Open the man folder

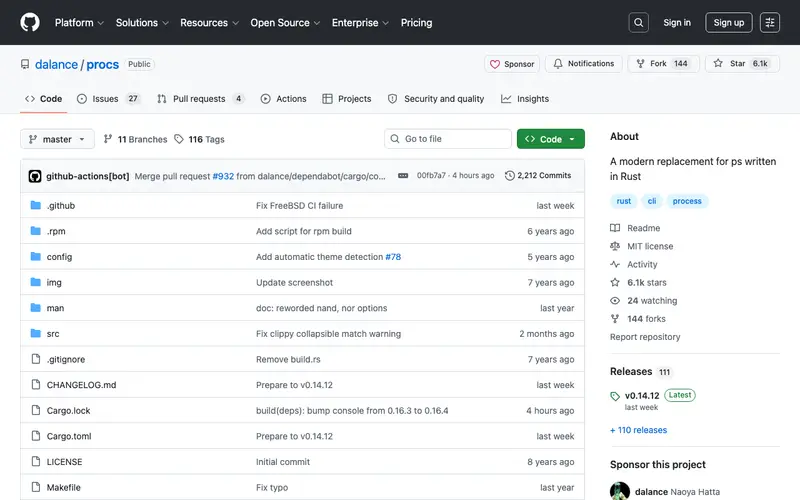(55, 308)
